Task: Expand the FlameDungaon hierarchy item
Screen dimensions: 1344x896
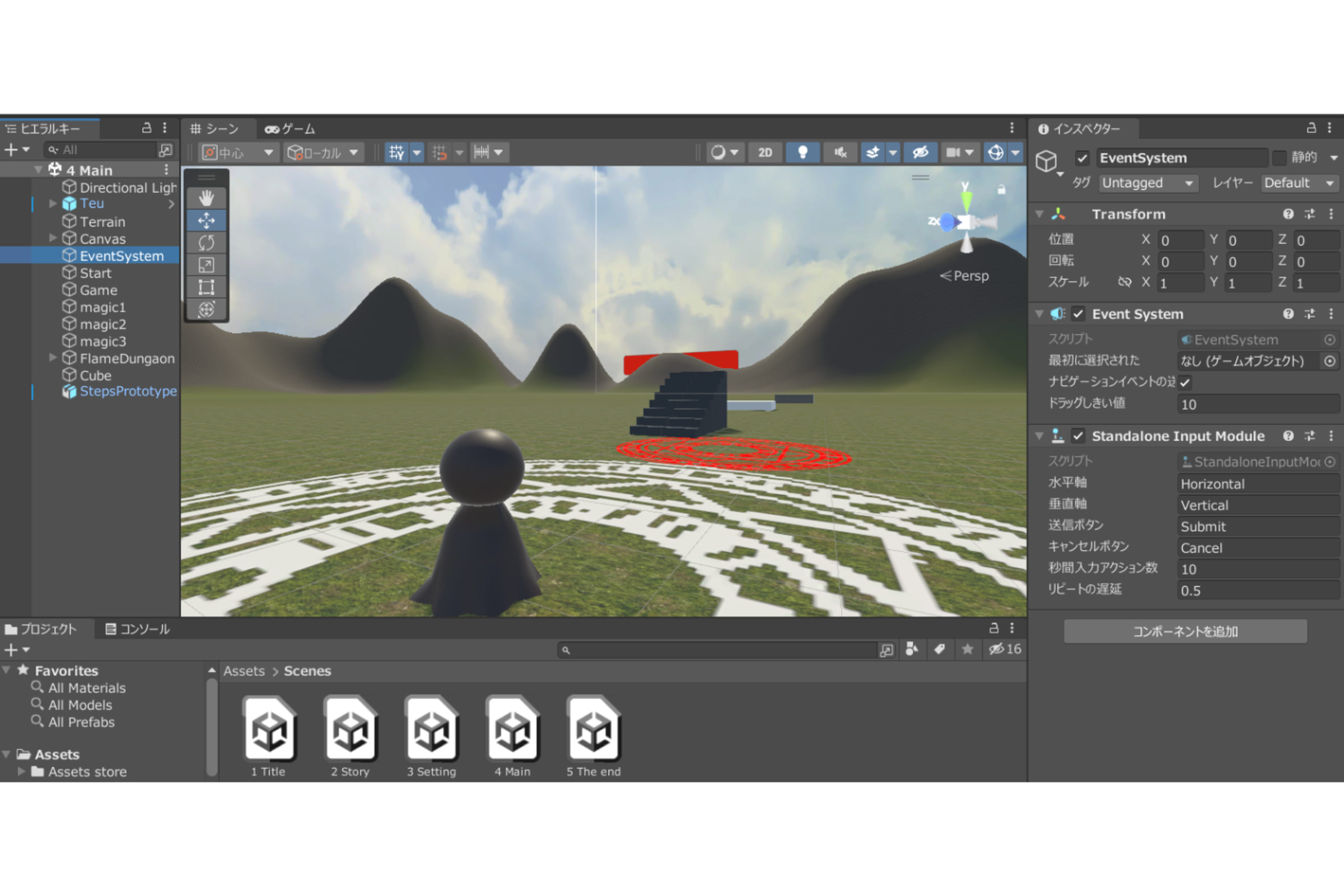Action: click(53, 358)
